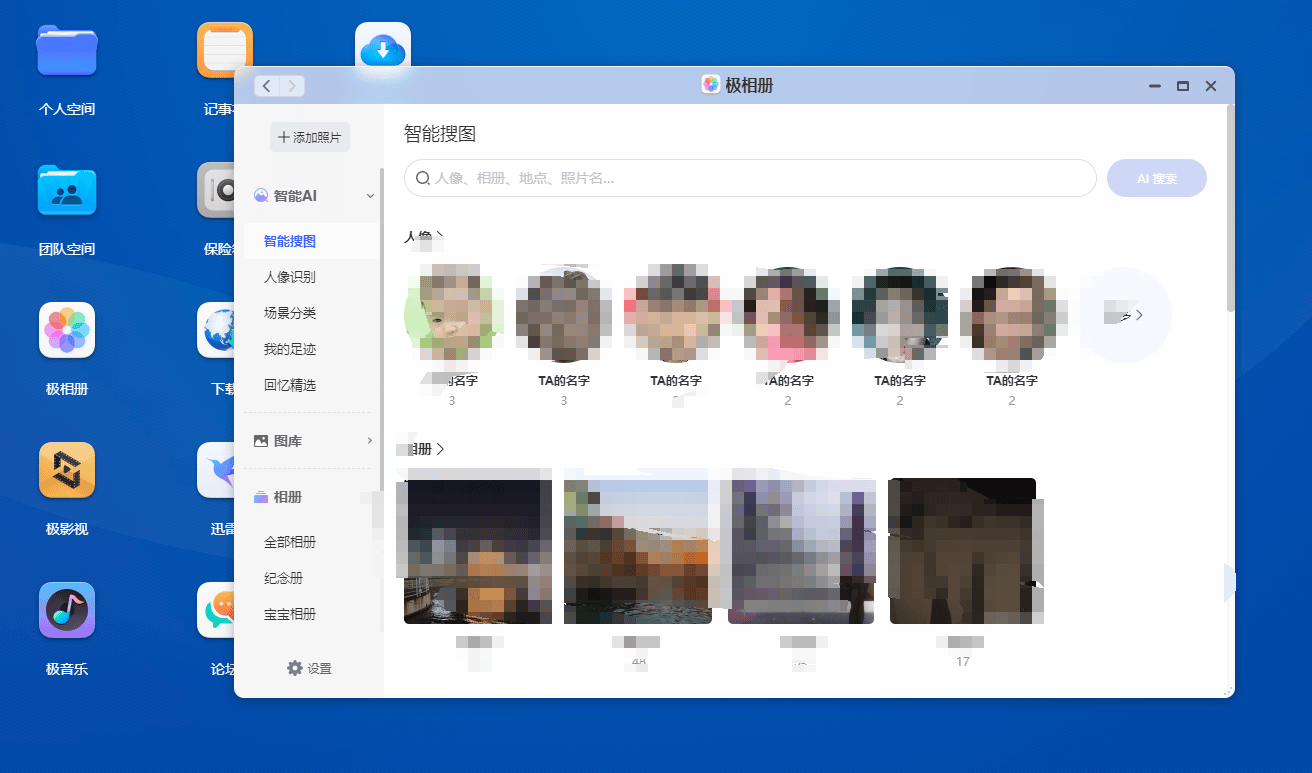
Task: Open the album showing a waterside sunset
Action: [638, 551]
